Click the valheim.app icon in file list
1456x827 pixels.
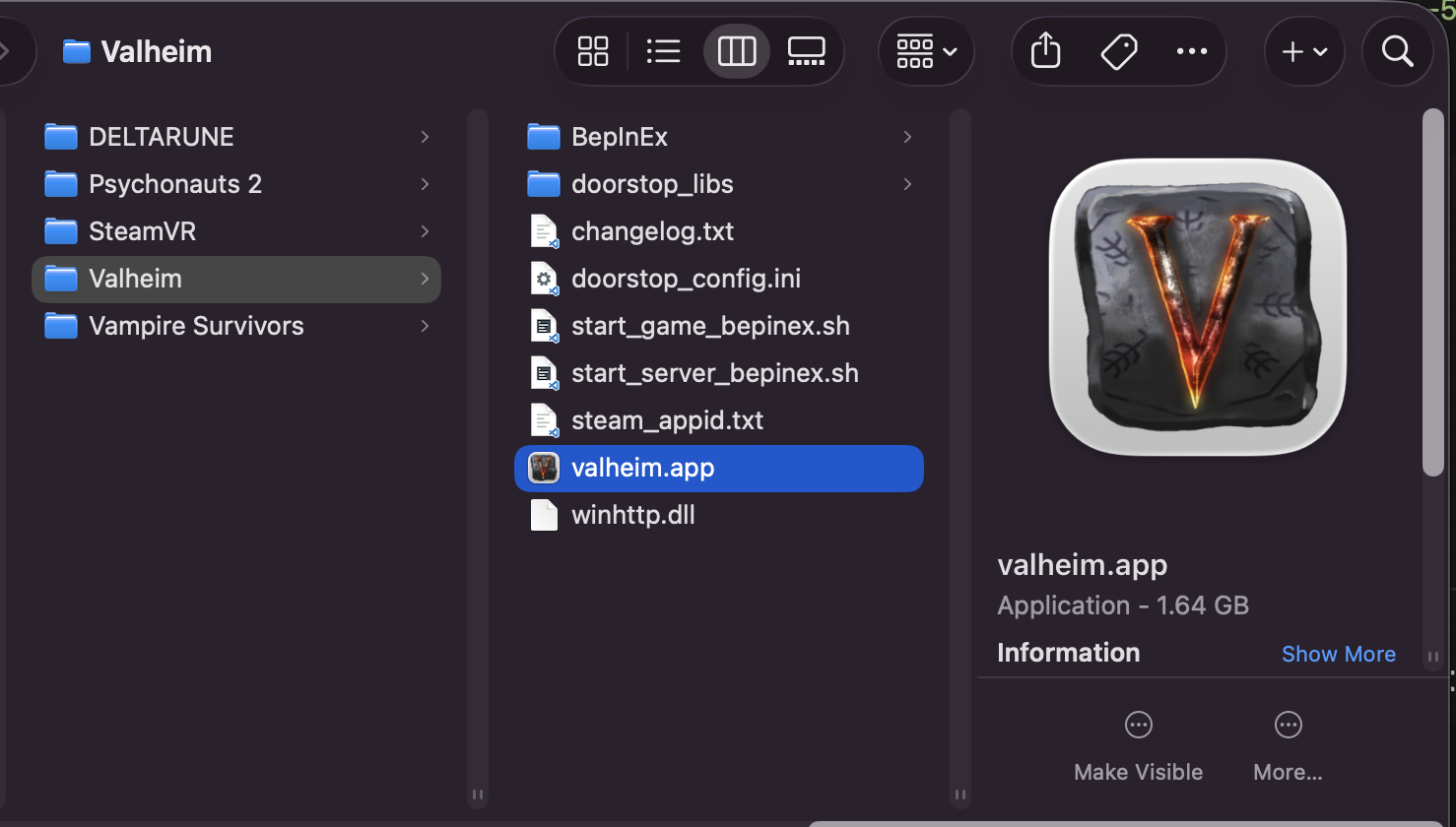coord(544,468)
